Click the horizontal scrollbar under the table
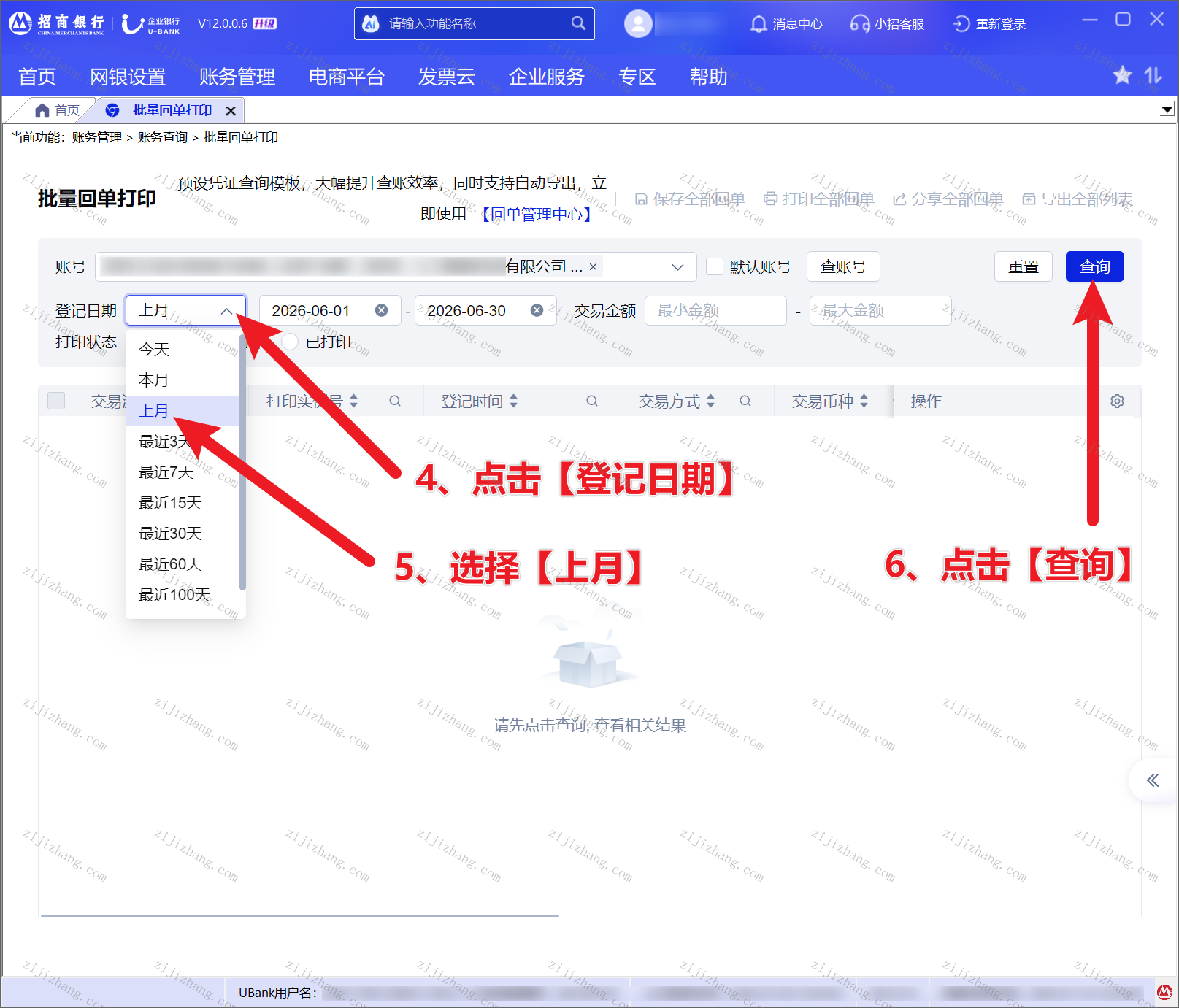 (299, 915)
